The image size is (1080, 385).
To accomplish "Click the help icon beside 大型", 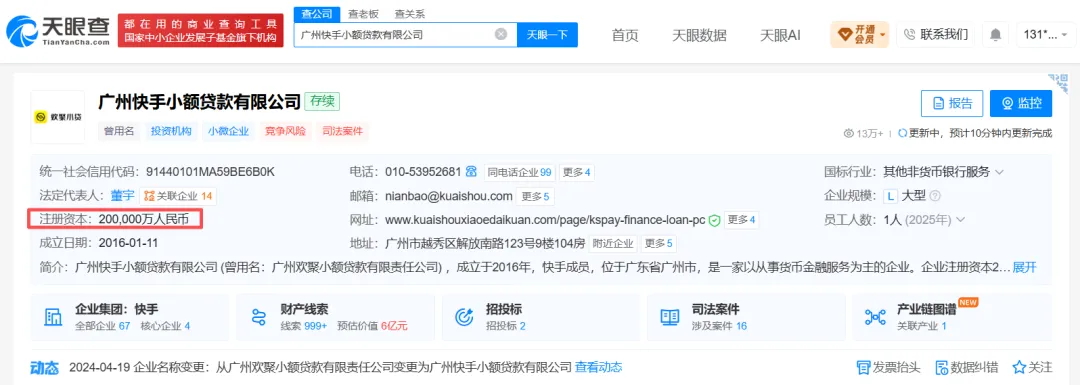I will pos(935,196).
